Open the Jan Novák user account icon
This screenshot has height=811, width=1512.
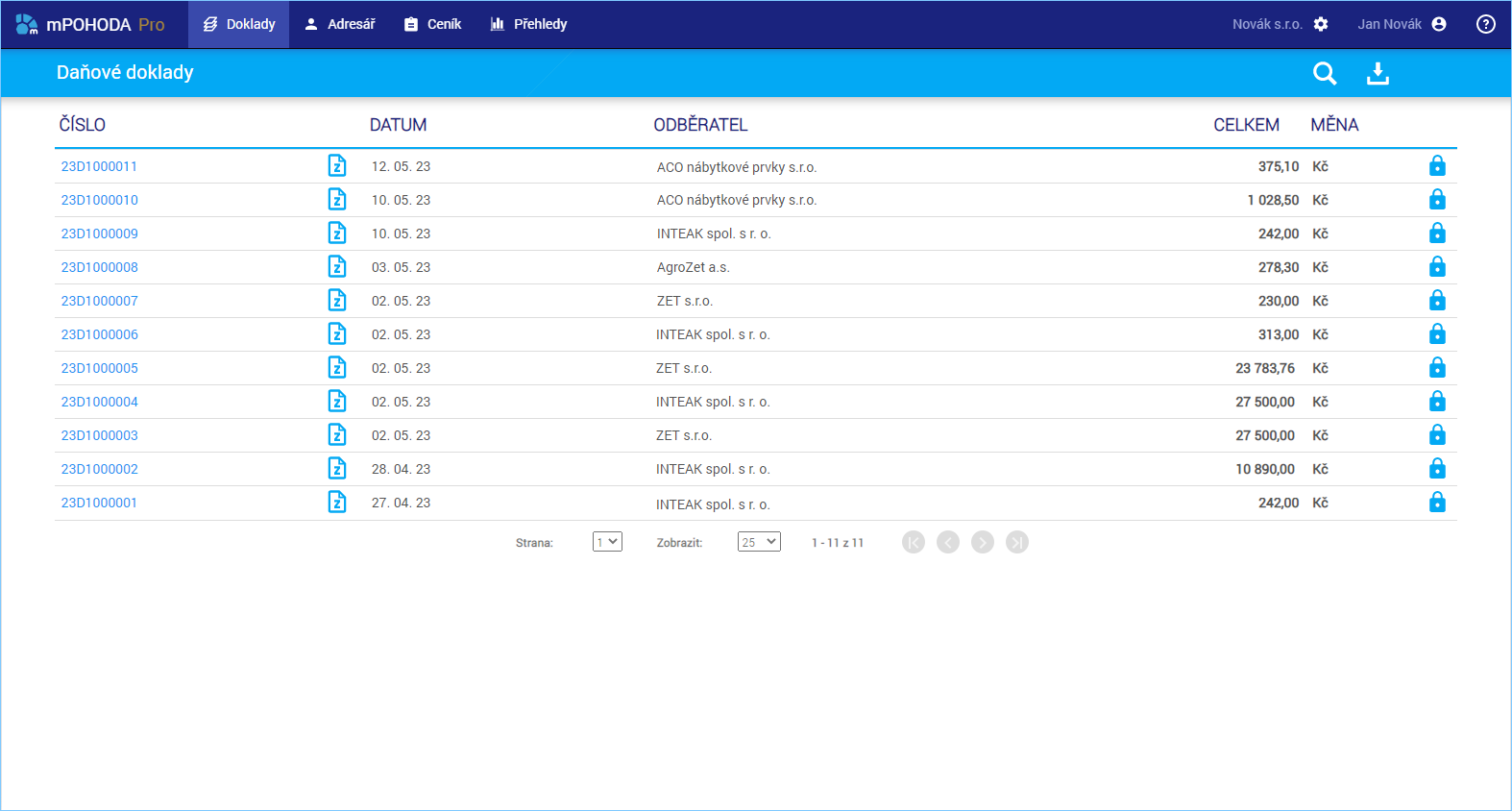tap(1439, 24)
